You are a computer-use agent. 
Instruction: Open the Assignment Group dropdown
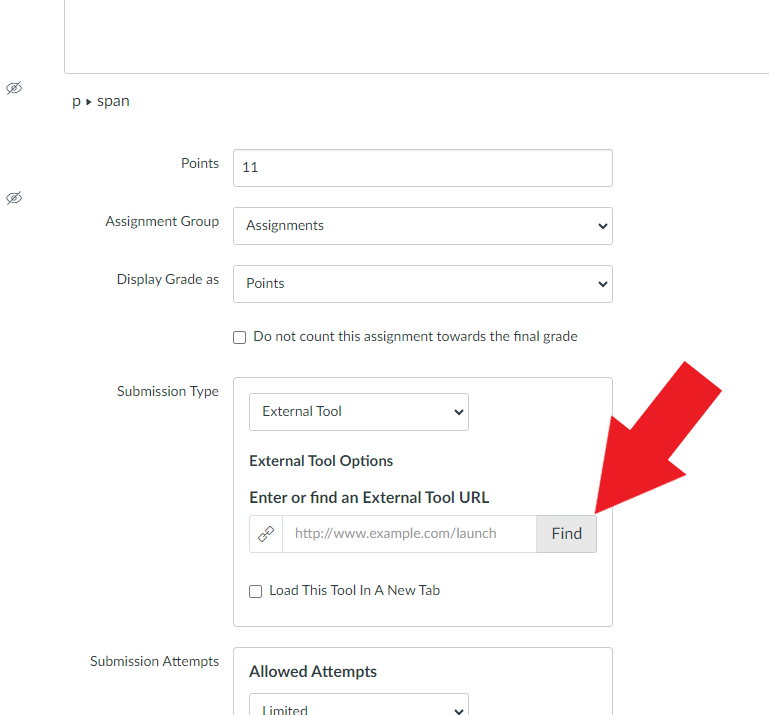coord(422,226)
